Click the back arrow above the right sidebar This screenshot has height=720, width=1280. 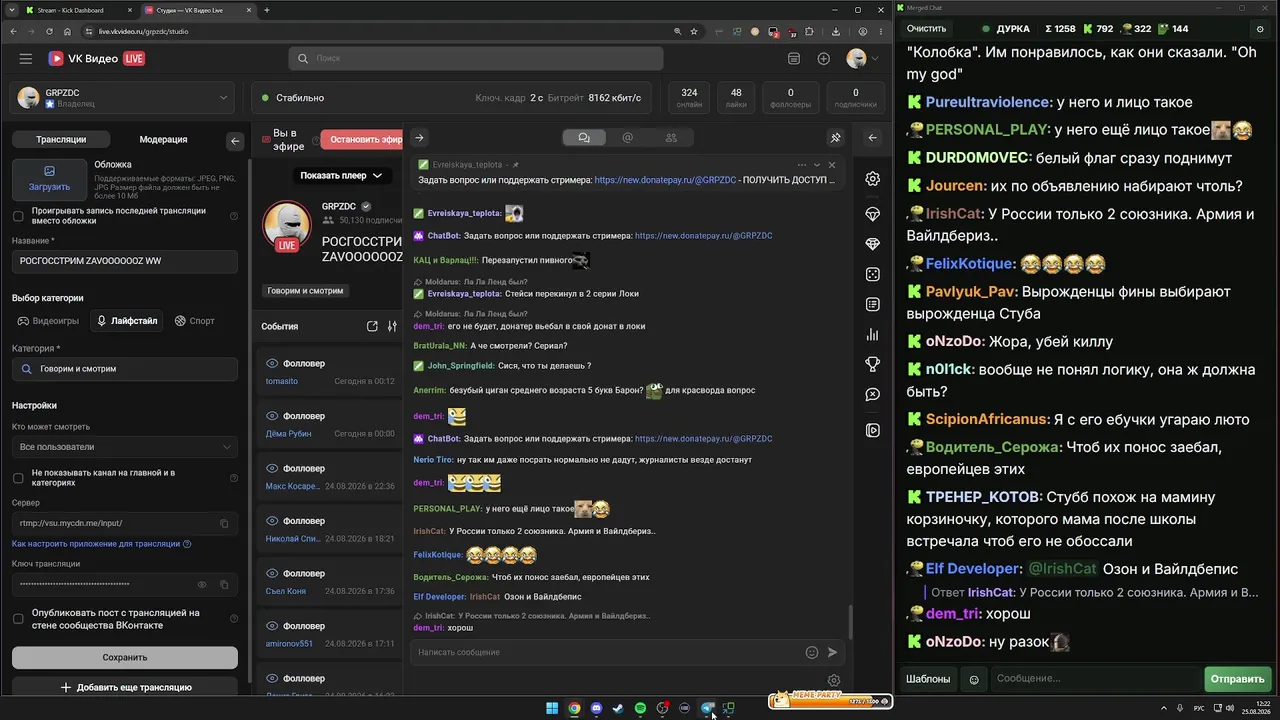(873, 138)
